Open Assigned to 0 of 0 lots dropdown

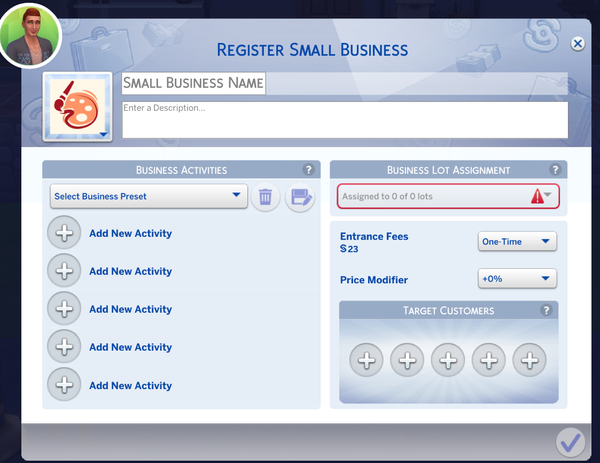pyautogui.click(x=447, y=197)
